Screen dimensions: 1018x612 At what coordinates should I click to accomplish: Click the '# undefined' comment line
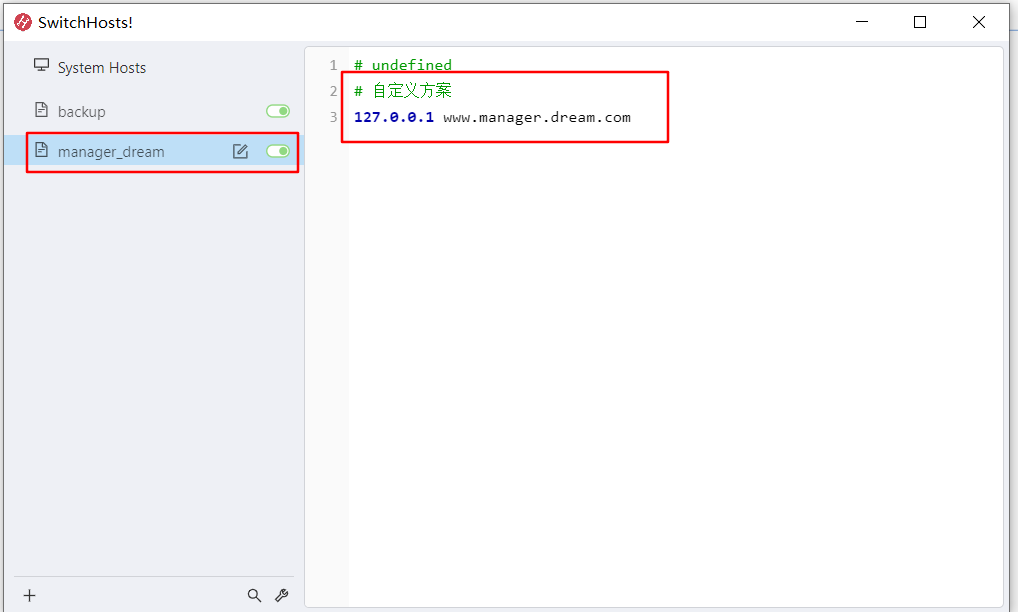coord(403,65)
